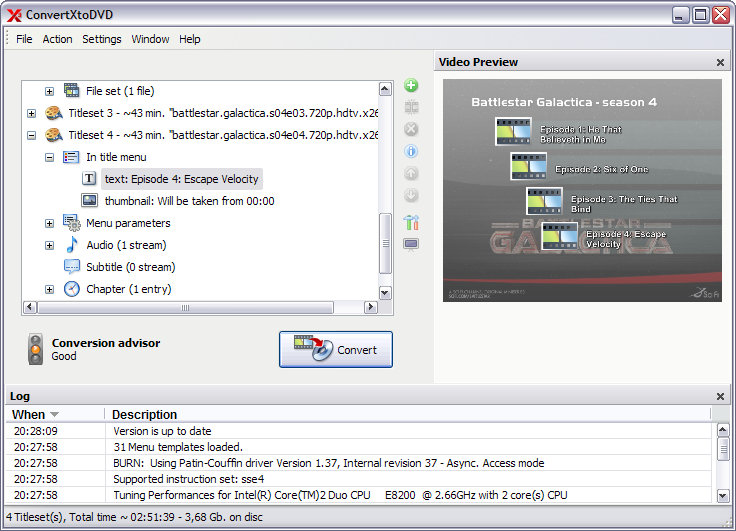Expand the Audio (1 stream) node

pos(49,245)
